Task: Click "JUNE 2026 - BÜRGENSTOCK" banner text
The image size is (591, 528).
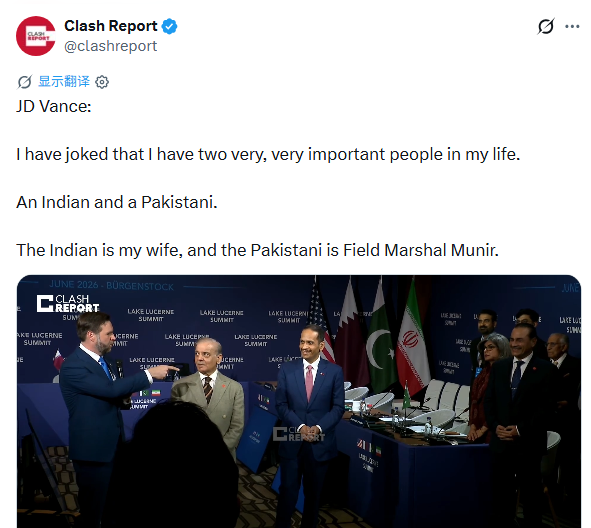Action: tap(112, 285)
